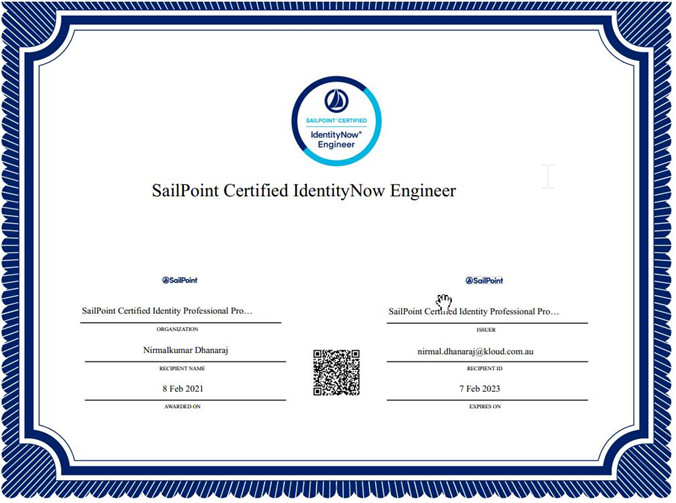The image size is (676, 503).
Task: Select the title "SailPoint Certified IdentityNow Engineer"
Action: [304, 191]
